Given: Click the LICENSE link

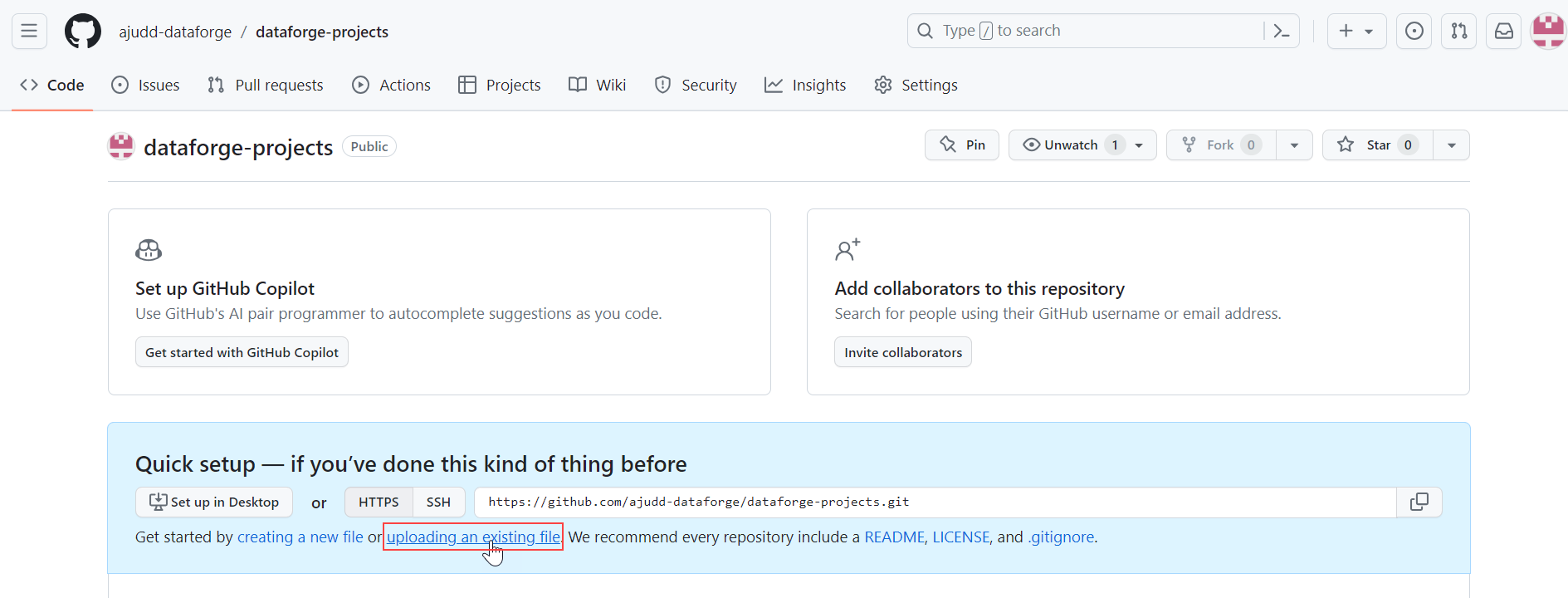Looking at the screenshot, I should 961,537.
